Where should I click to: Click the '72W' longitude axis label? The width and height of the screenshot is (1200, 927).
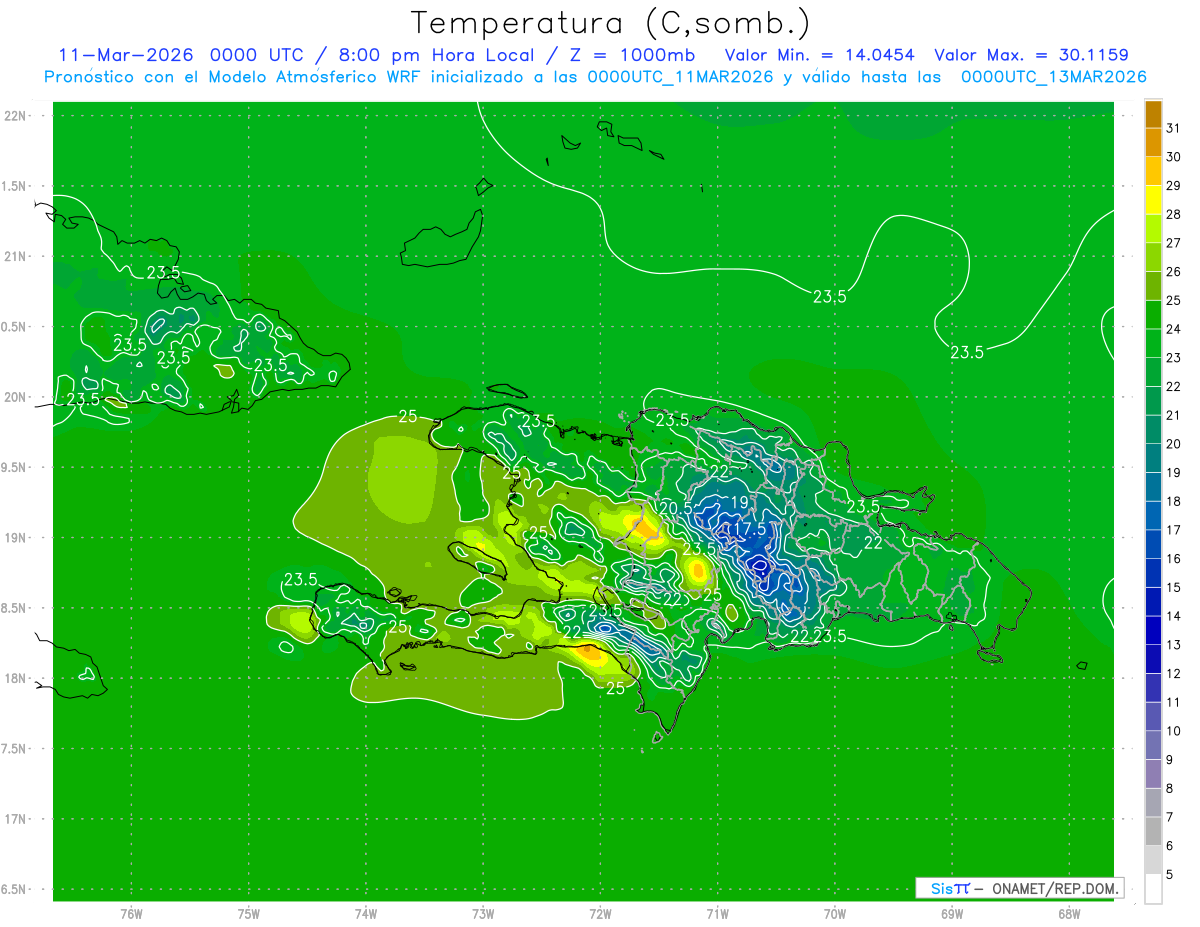click(x=600, y=914)
